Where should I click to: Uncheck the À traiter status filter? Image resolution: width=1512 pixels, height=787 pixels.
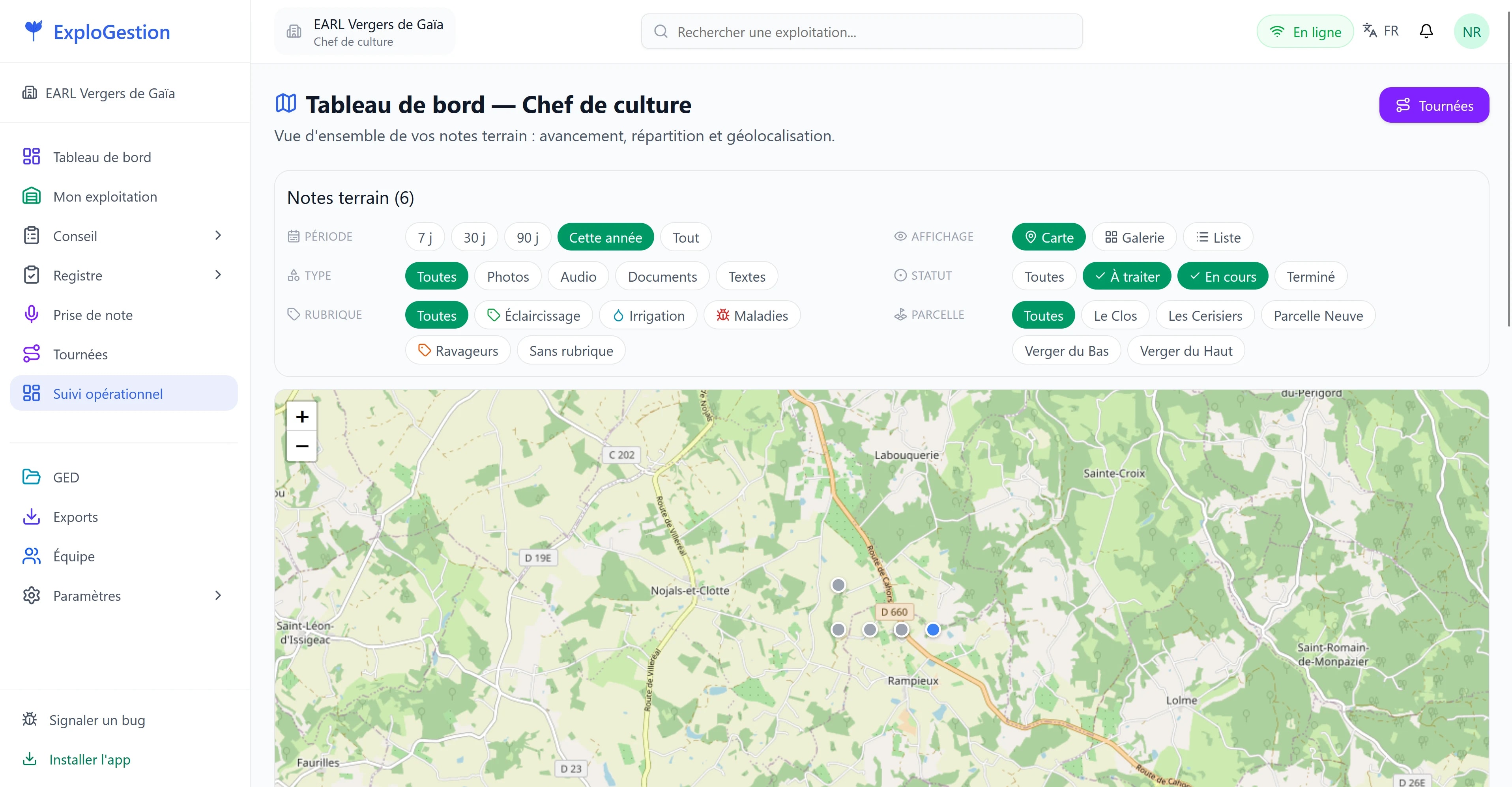coord(1127,276)
